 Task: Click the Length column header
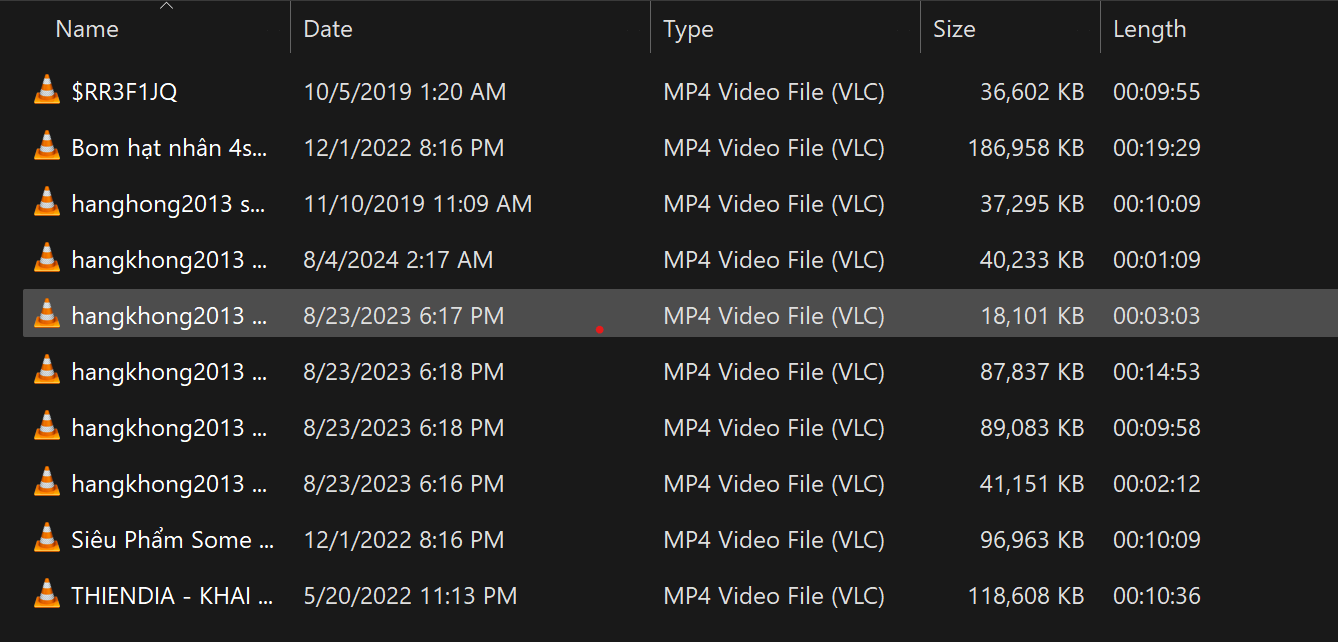click(1149, 29)
